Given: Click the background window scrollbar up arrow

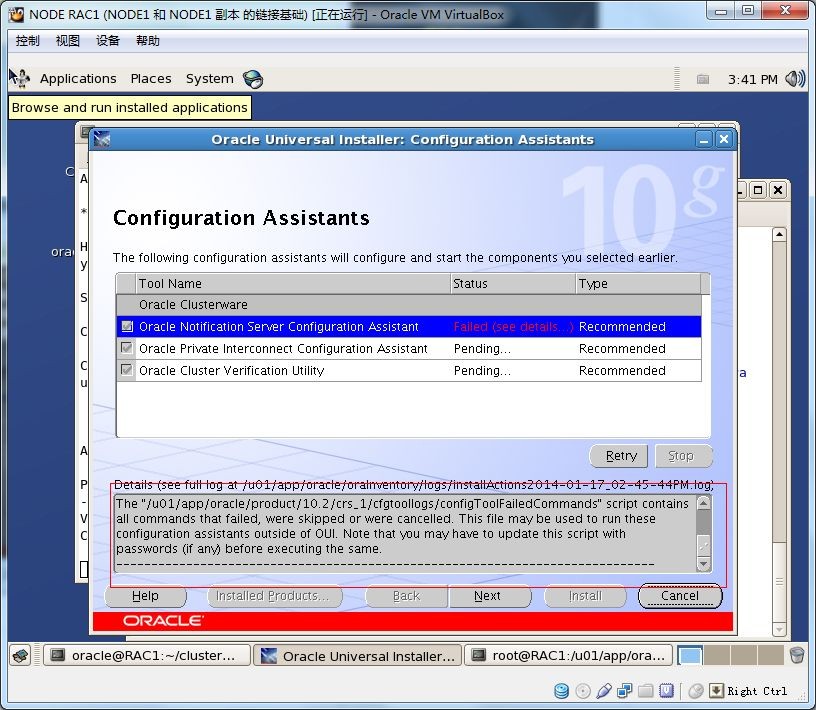Looking at the screenshot, I should click(779, 235).
